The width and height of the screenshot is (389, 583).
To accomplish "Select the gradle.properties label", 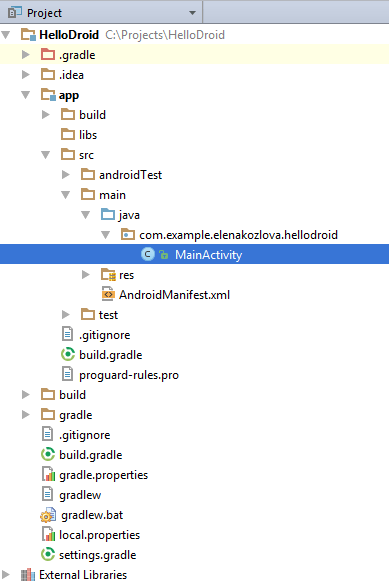I will click(x=104, y=475).
